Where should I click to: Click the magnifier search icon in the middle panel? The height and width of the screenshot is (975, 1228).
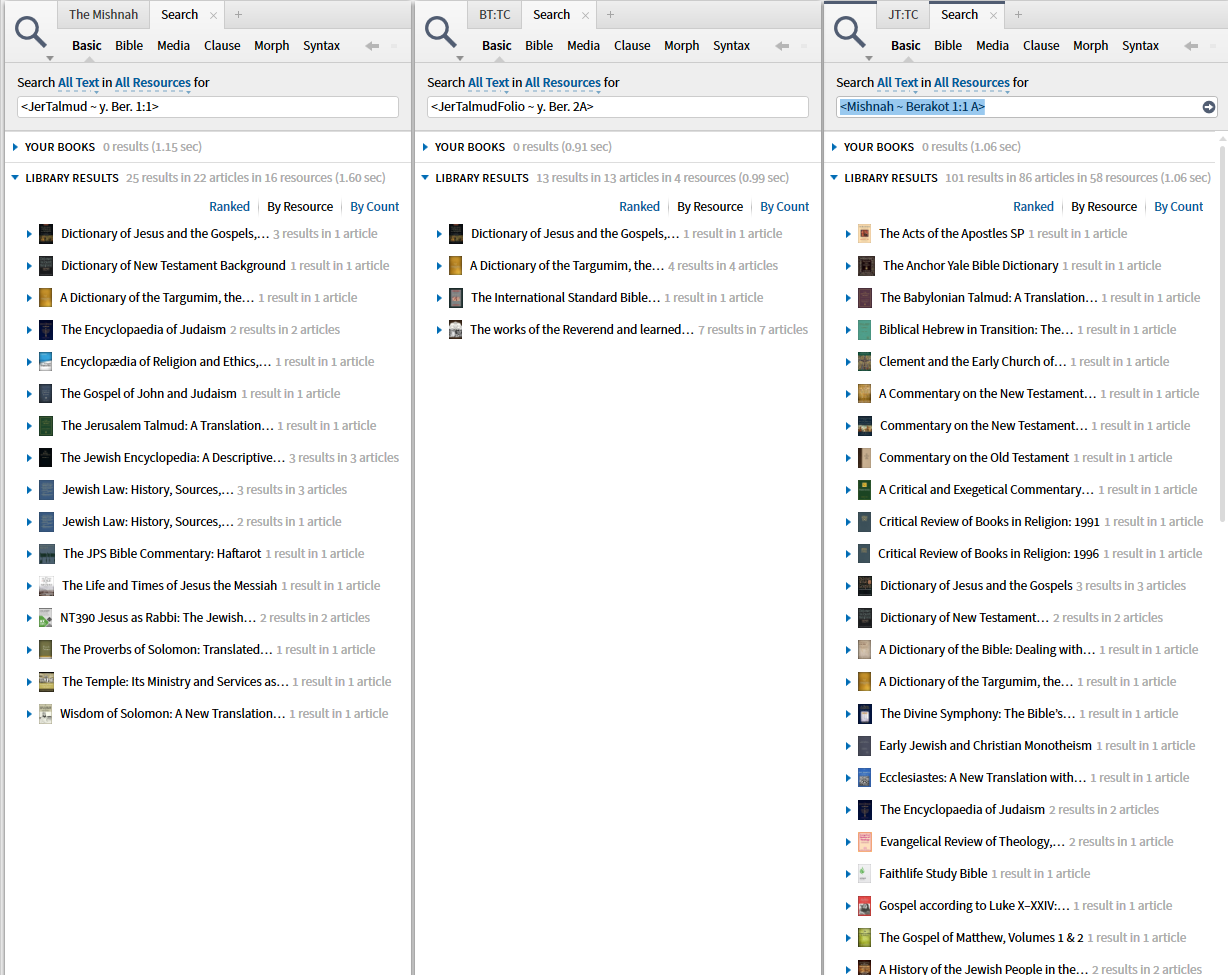click(x=441, y=32)
